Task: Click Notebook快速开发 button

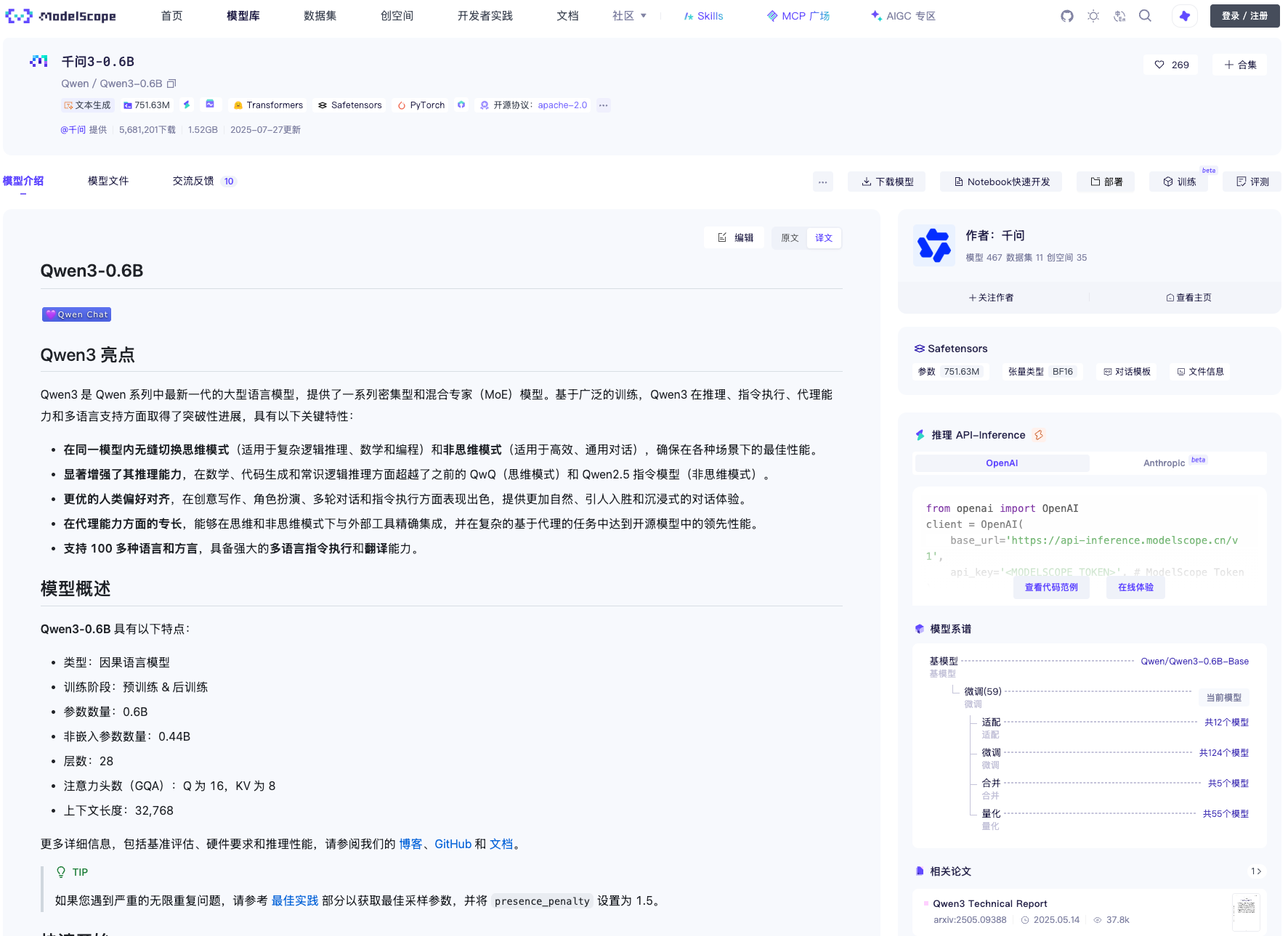Action: [x=1001, y=182]
